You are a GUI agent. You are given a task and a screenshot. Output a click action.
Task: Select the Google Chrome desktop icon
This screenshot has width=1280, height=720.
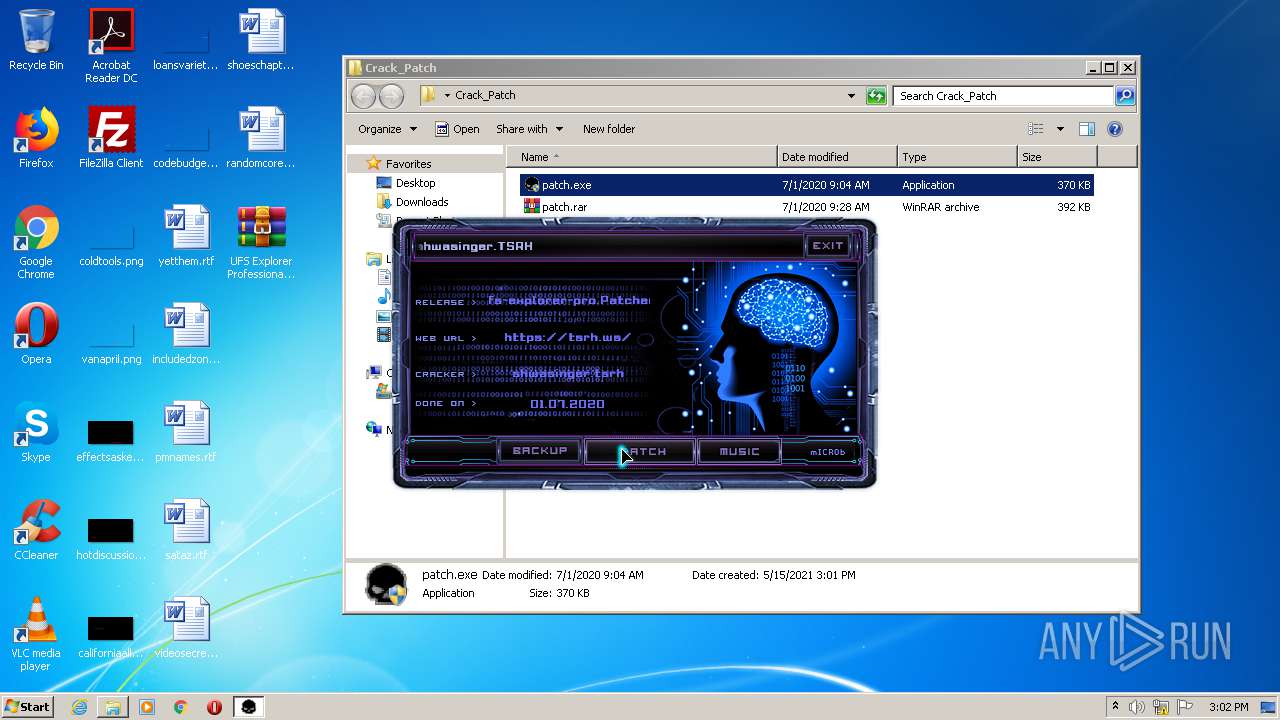coord(36,243)
